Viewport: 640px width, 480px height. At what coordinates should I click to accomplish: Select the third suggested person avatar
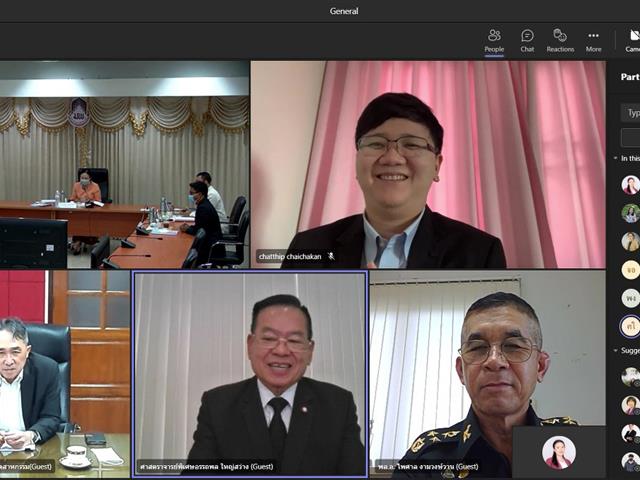[x=631, y=433]
